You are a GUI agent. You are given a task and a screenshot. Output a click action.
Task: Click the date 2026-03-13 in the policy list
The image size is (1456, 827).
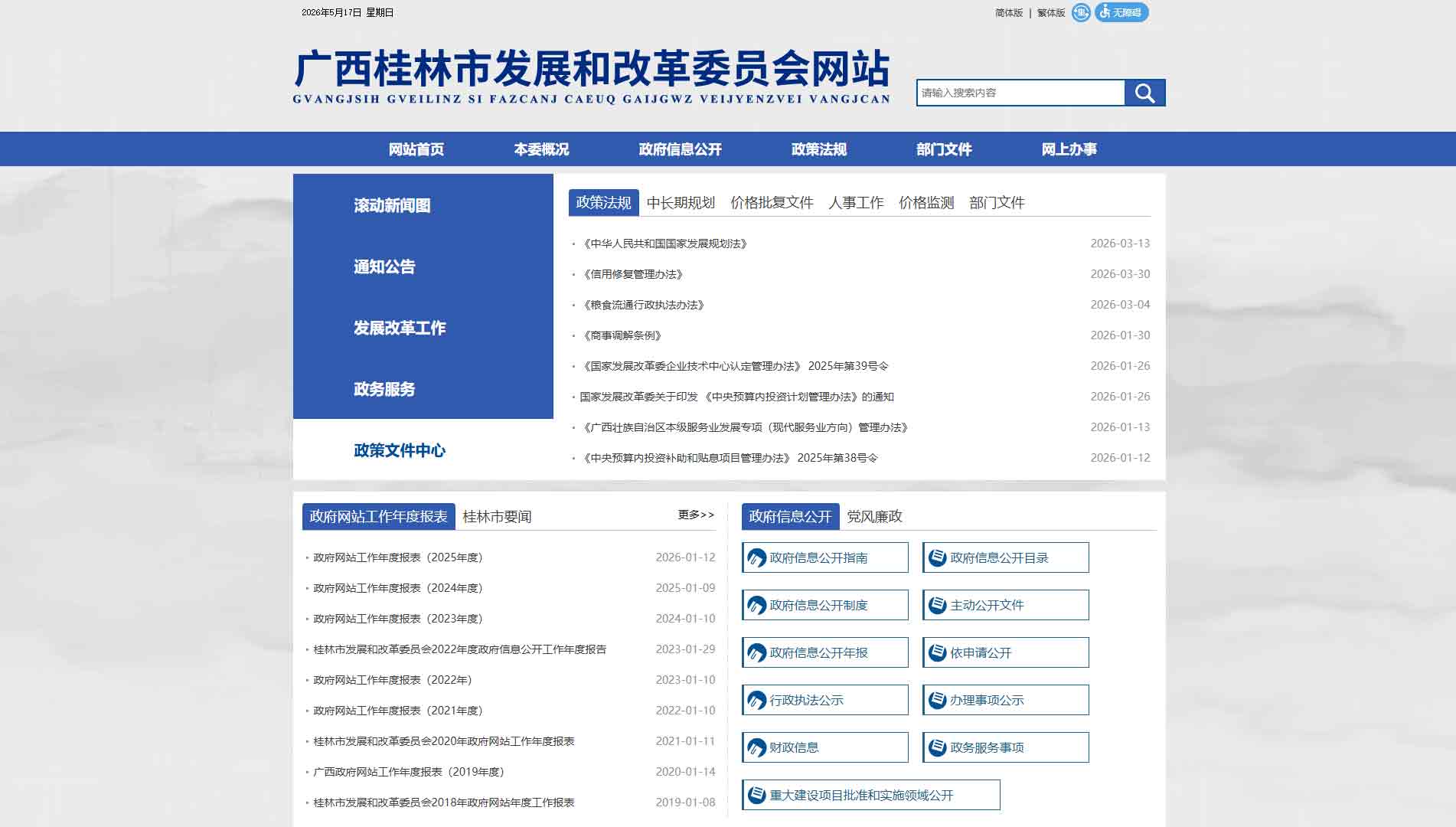click(1120, 244)
